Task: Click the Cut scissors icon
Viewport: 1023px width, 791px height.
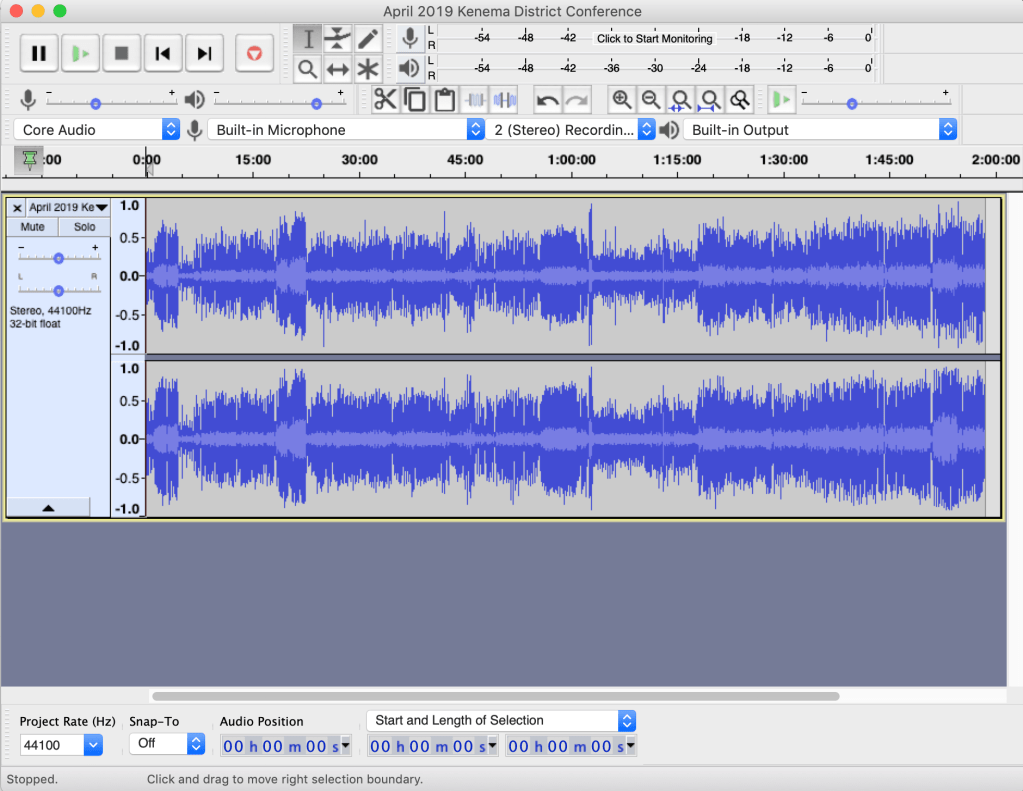Action: (385, 100)
